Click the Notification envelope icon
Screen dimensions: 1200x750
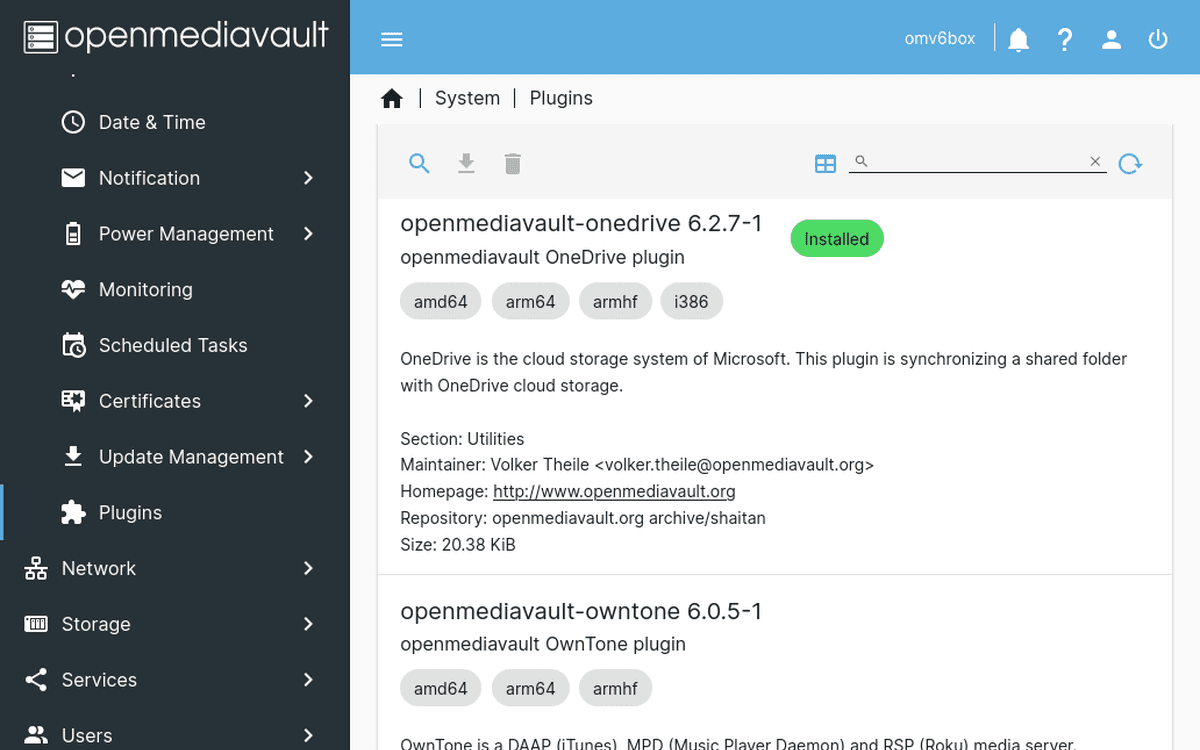[x=73, y=178]
